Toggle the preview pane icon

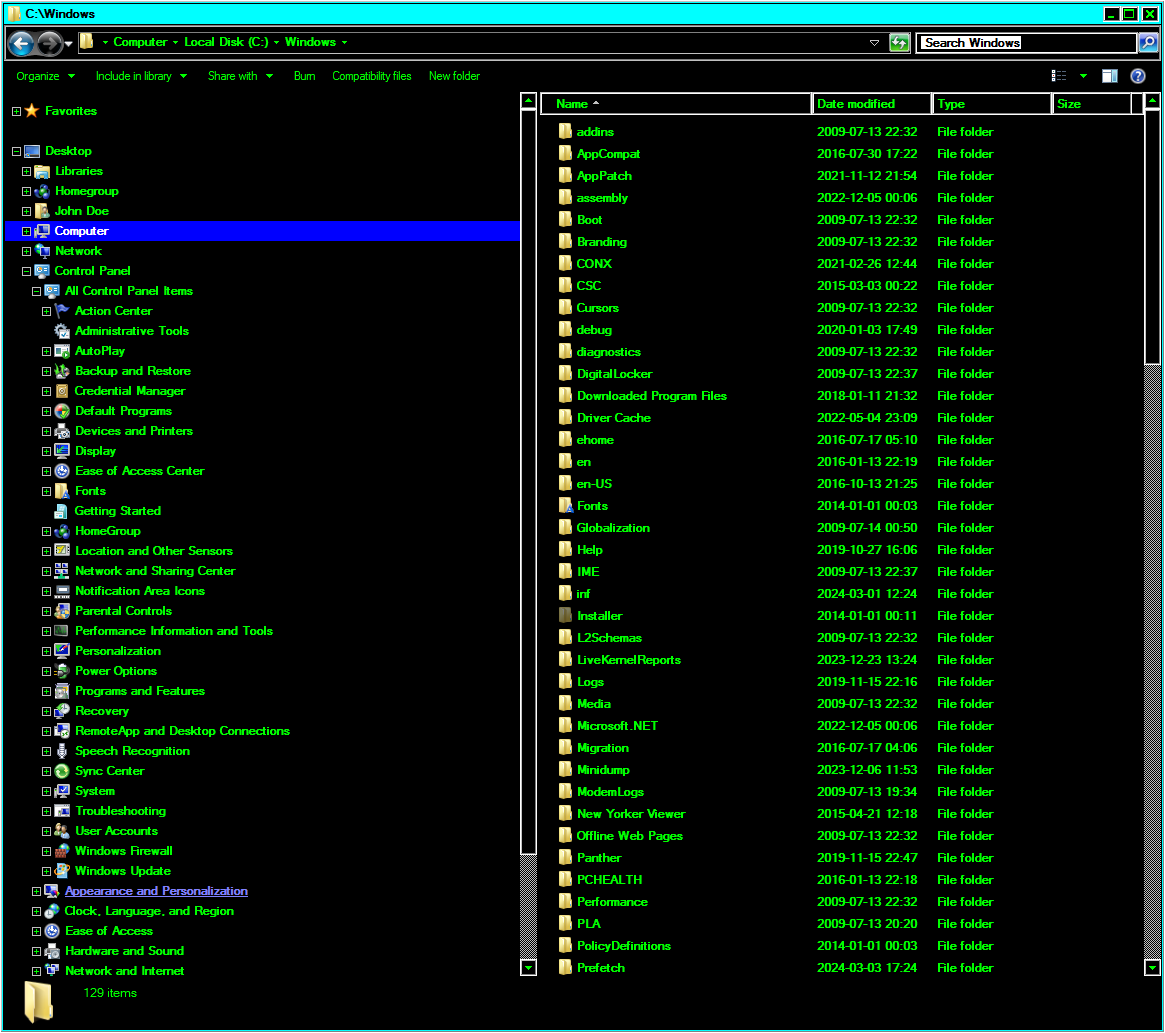[x=1109, y=76]
